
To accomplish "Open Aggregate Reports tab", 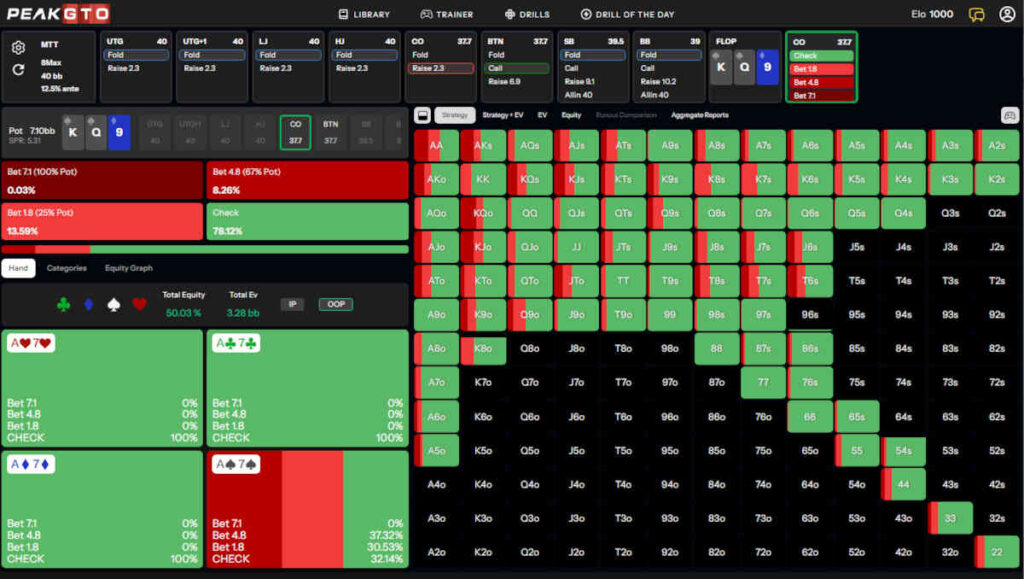I will pyautogui.click(x=700, y=116).
